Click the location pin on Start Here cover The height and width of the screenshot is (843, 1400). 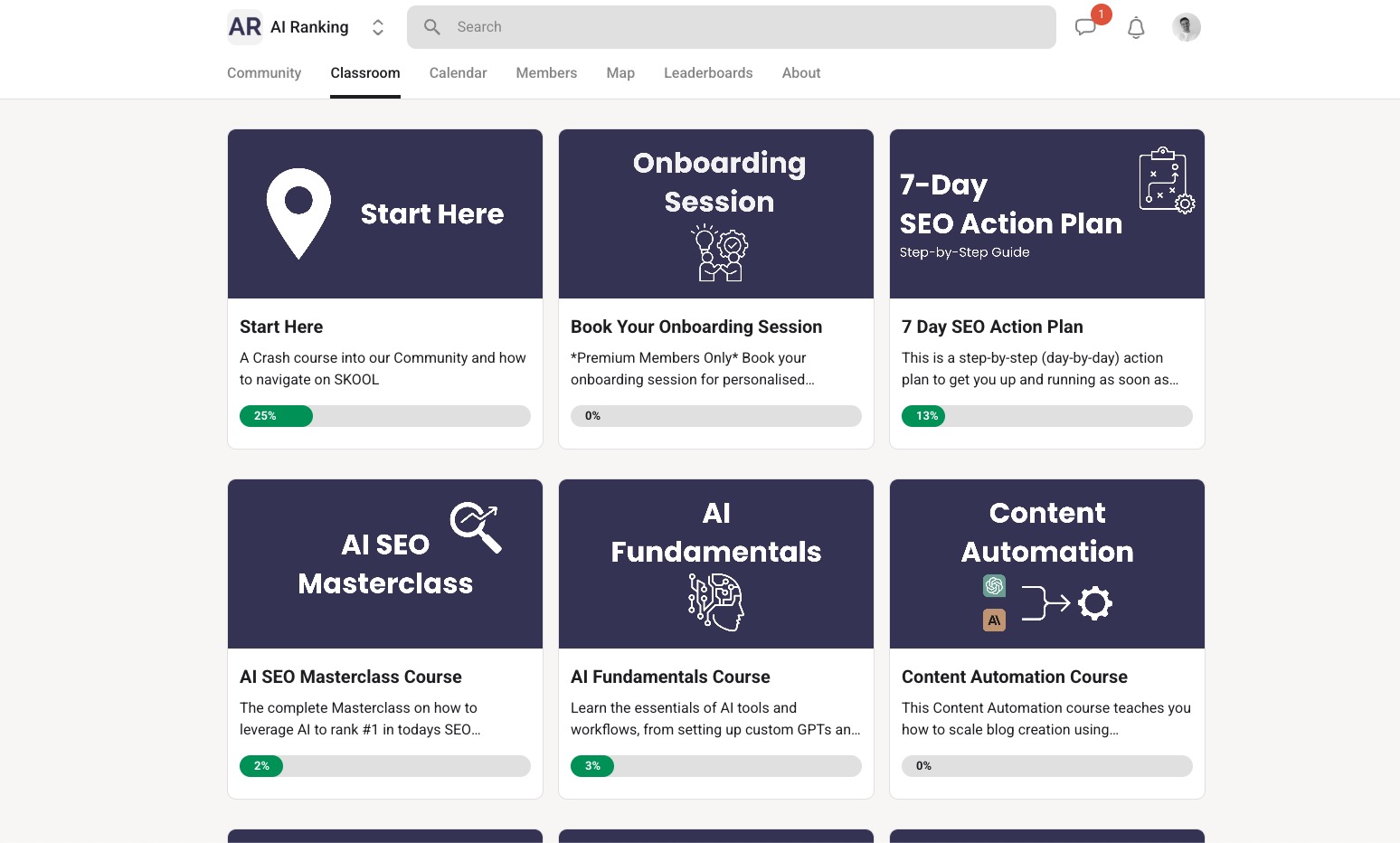coord(298,213)
